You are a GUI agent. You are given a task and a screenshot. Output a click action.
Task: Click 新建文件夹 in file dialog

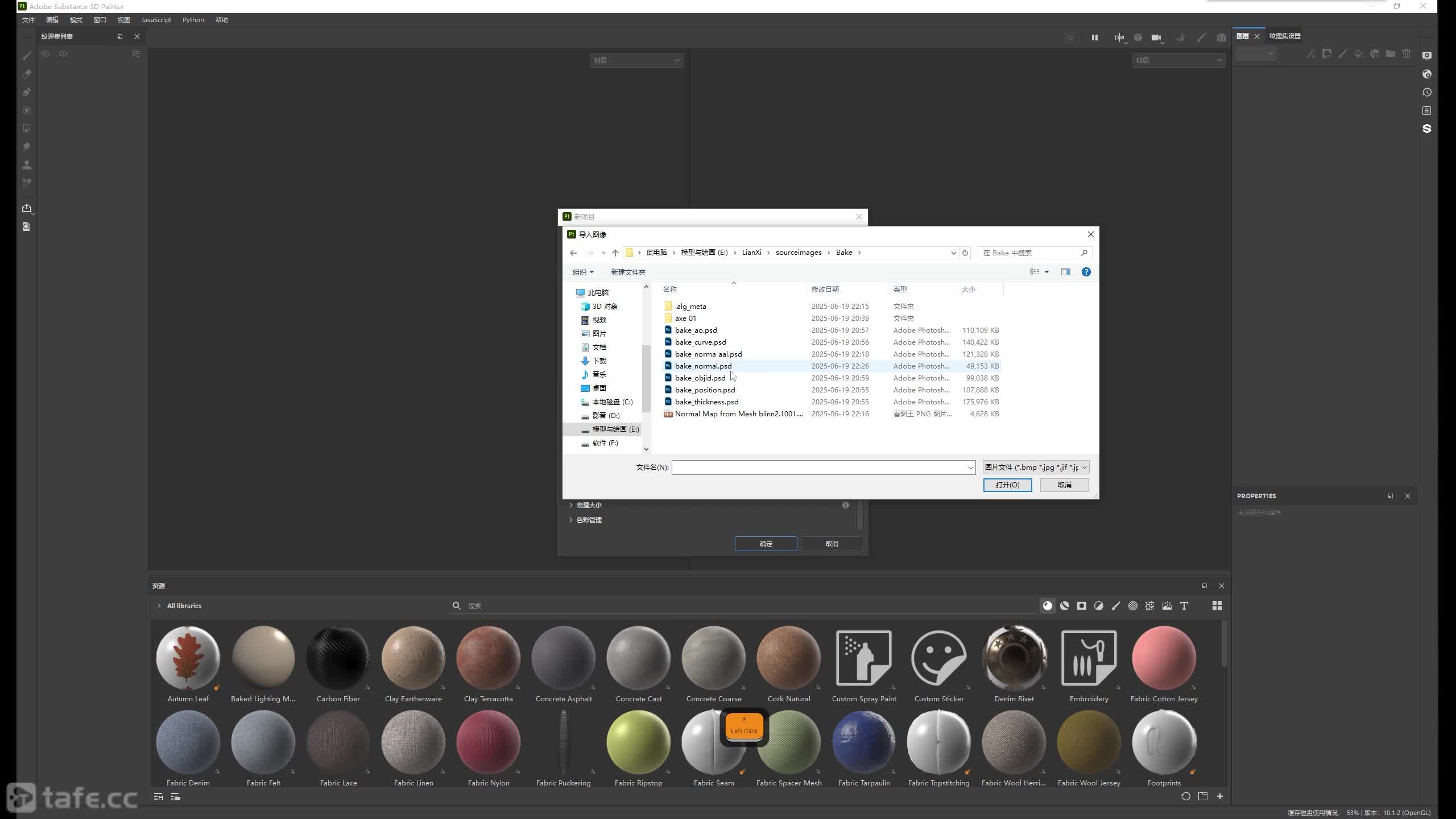pos(628,272)
